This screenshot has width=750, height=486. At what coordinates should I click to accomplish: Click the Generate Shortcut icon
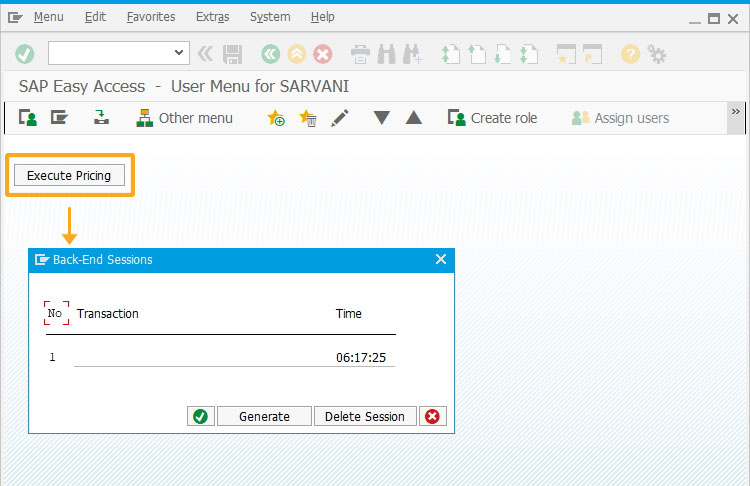592,54
